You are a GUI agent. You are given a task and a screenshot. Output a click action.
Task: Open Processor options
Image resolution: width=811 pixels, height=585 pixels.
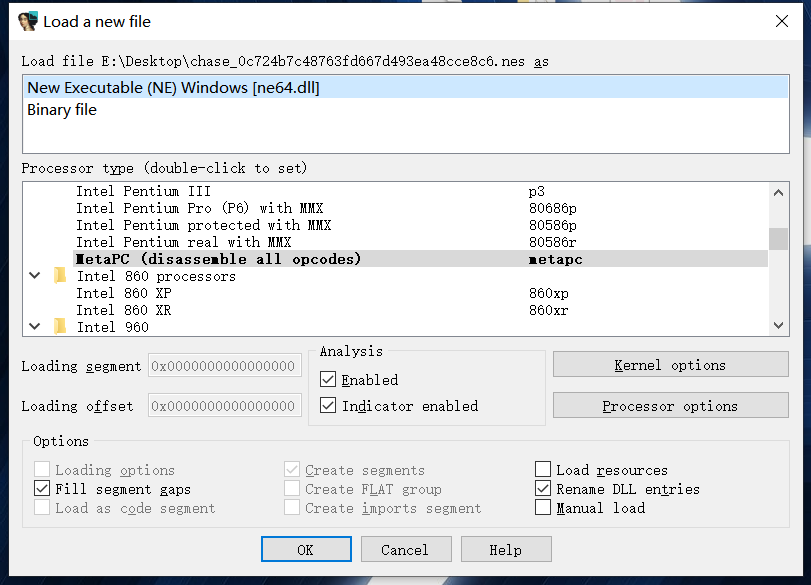(670, 406)
